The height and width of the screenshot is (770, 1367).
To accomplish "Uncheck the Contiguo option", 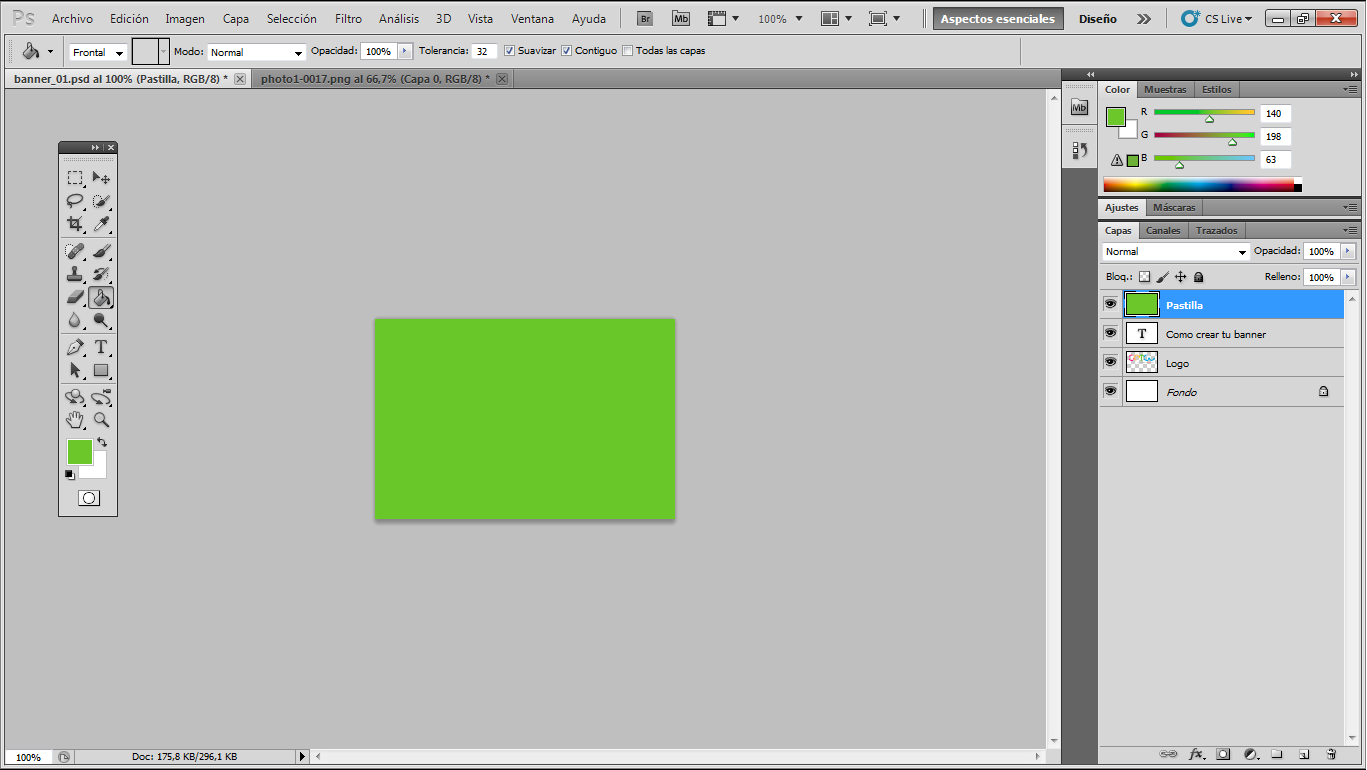I will point(567,51).
